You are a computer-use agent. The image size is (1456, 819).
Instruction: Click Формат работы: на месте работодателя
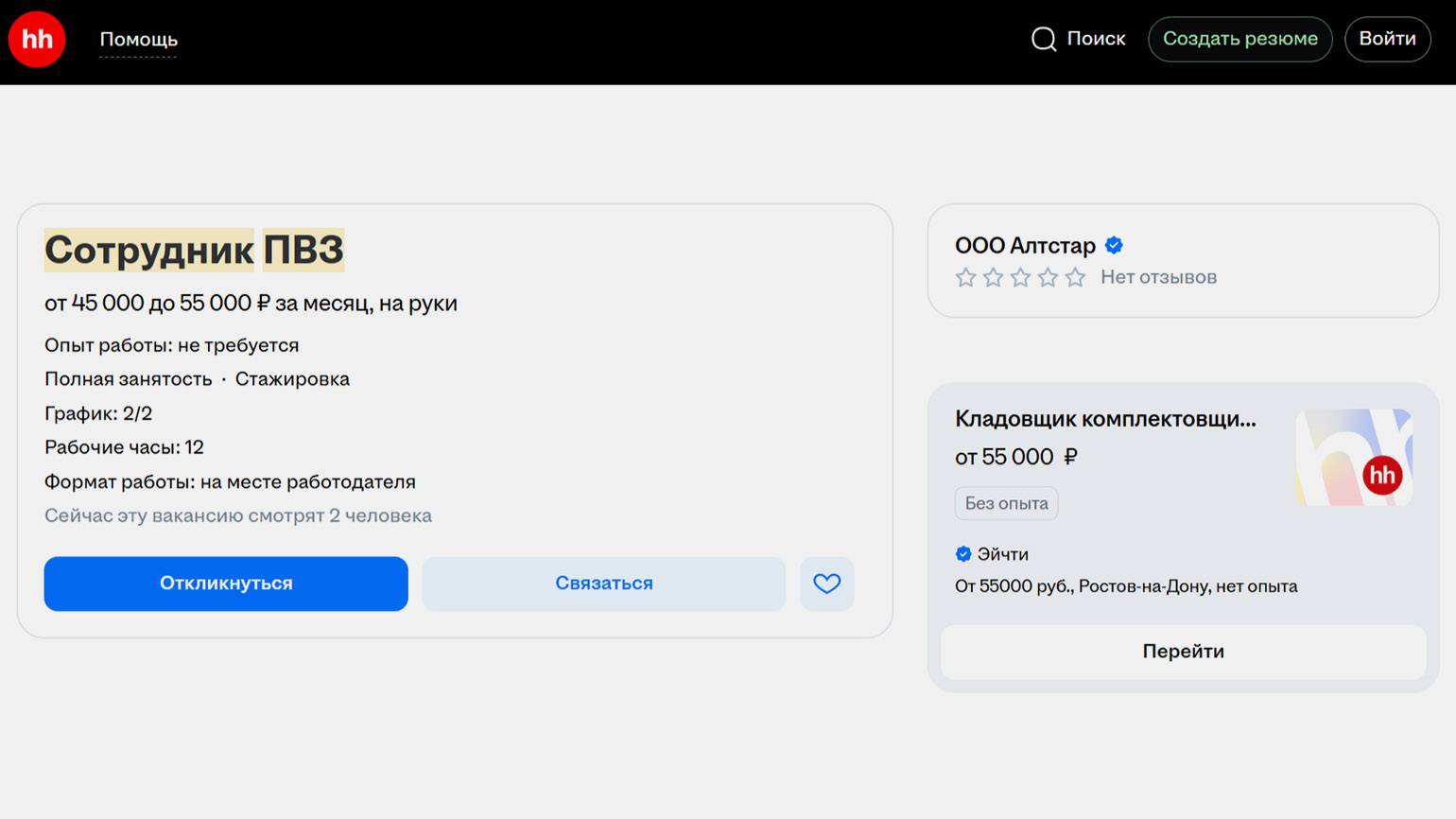coord(230,481)
